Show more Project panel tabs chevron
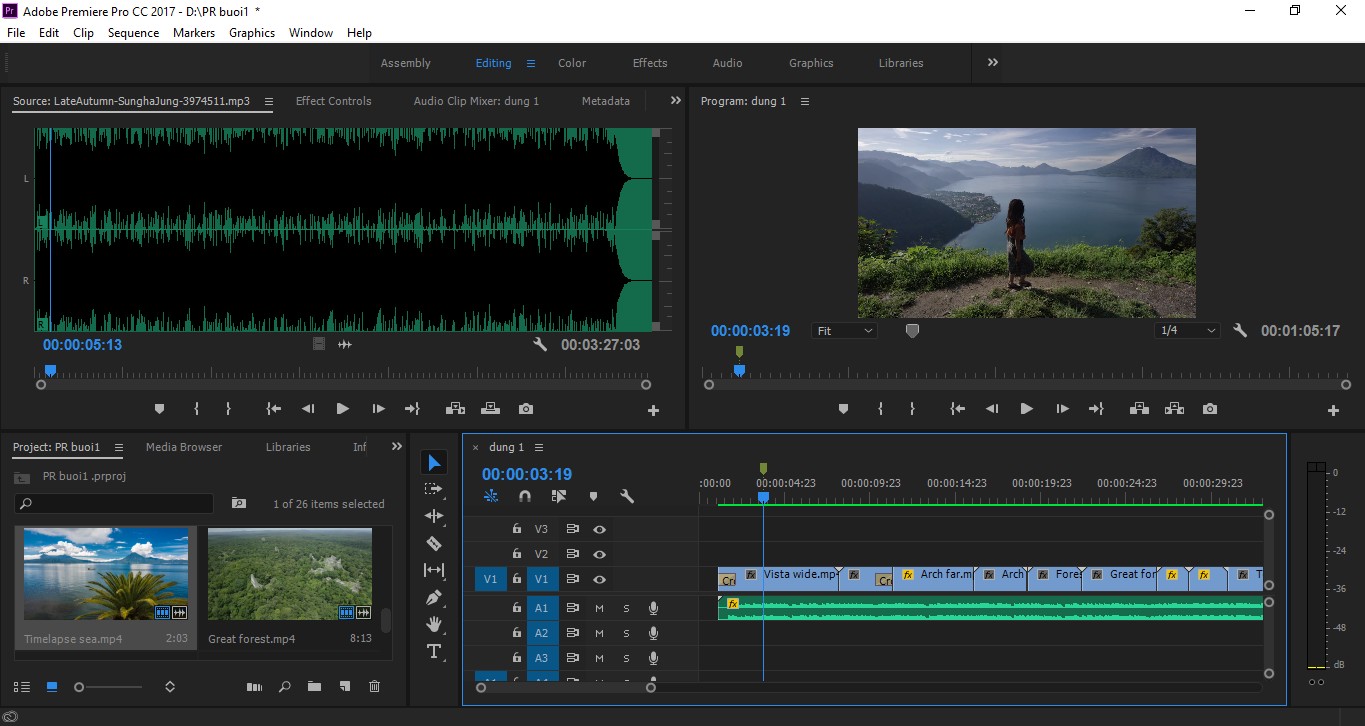1365x726 pixels. pyautogui.click(x=397, y=447)
